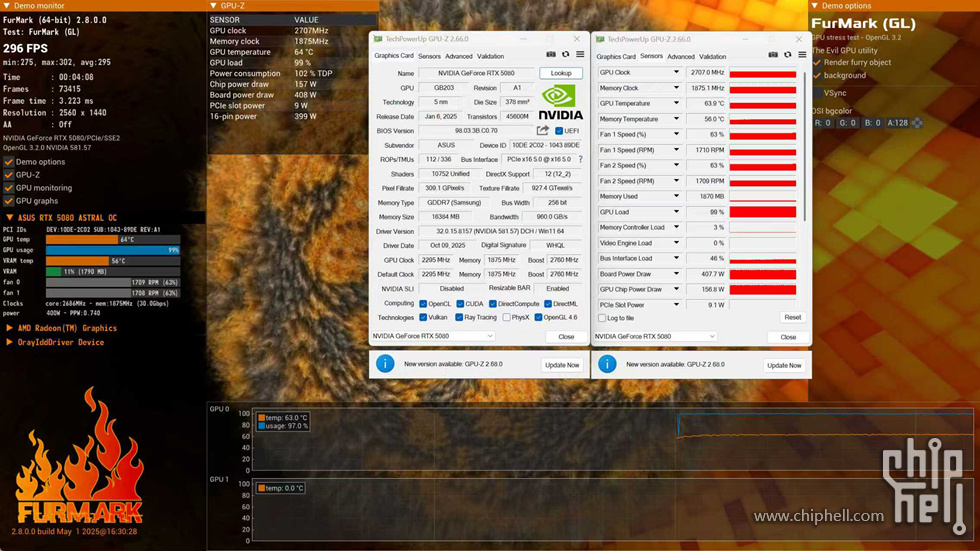Disable the GPU graphs checkbox
Image resolution: width=980 pixels, height=551 pixels.
pos(9,201)
